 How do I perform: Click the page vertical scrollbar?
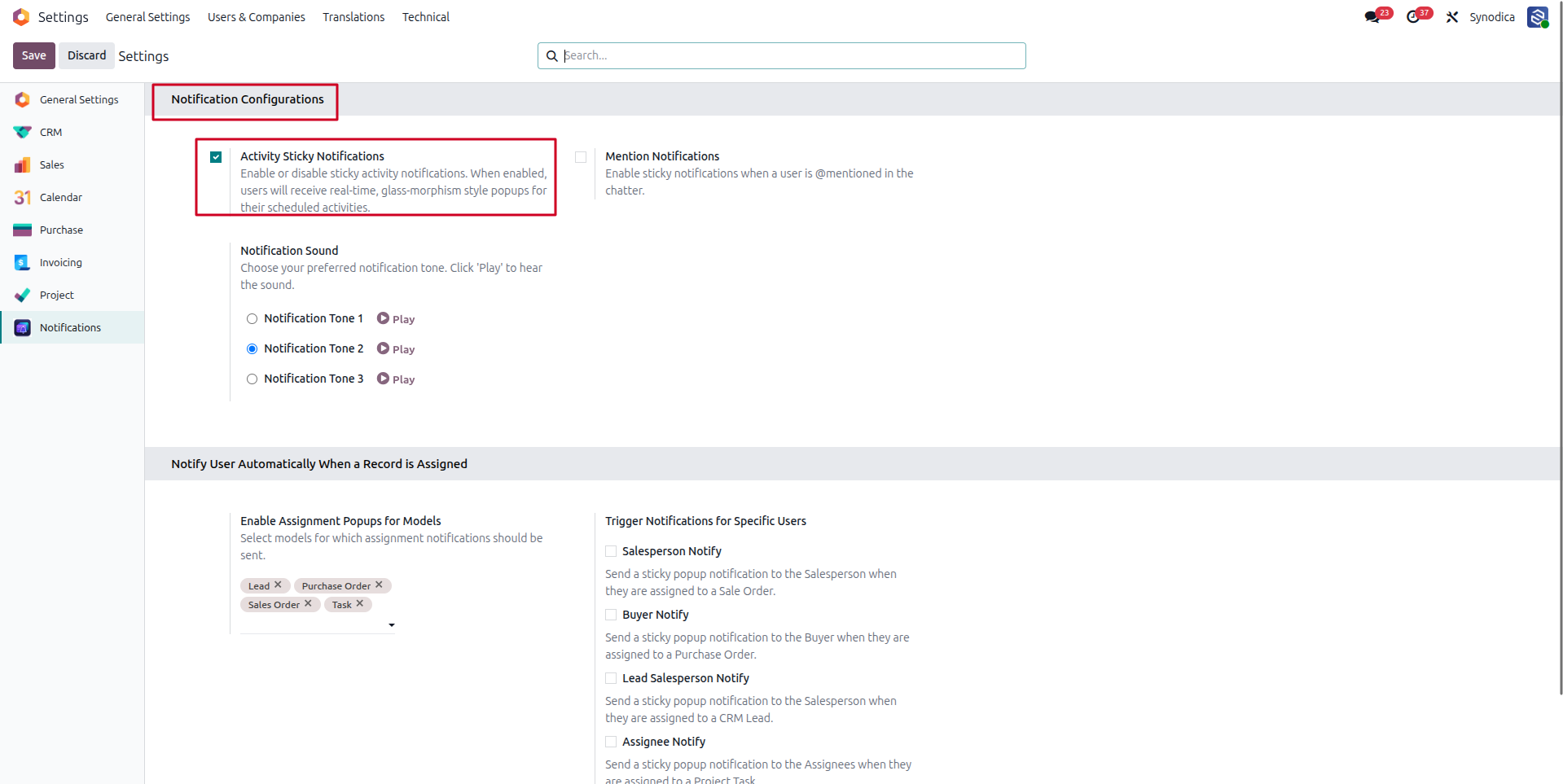coord(1560,350)
